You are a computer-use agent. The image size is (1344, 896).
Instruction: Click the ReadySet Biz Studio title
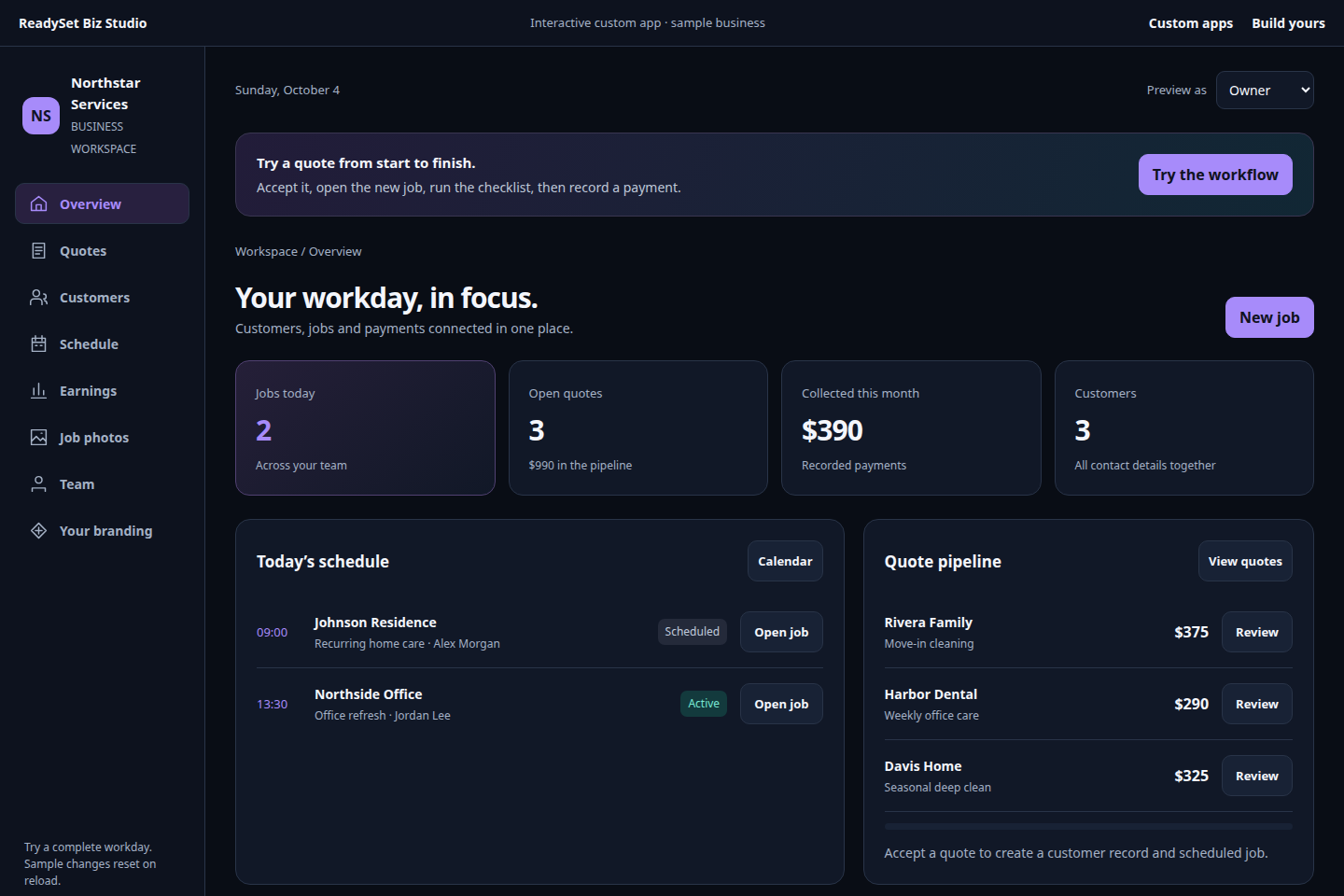point(83,23)
